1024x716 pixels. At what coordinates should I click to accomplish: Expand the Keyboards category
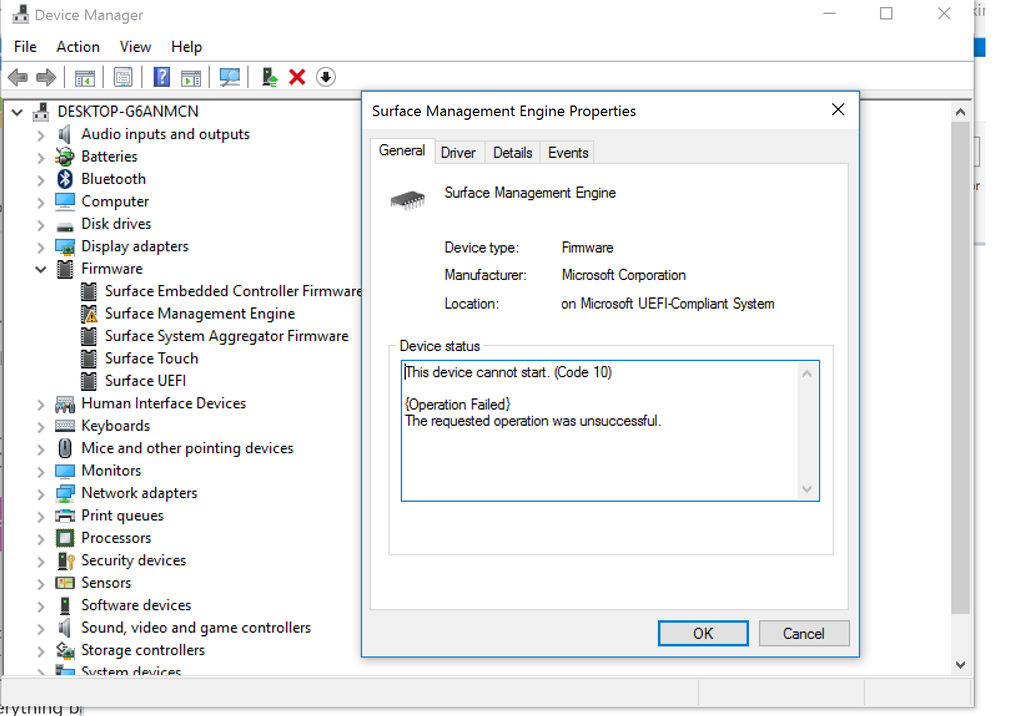pyautogui.click(x=40, y=427)
